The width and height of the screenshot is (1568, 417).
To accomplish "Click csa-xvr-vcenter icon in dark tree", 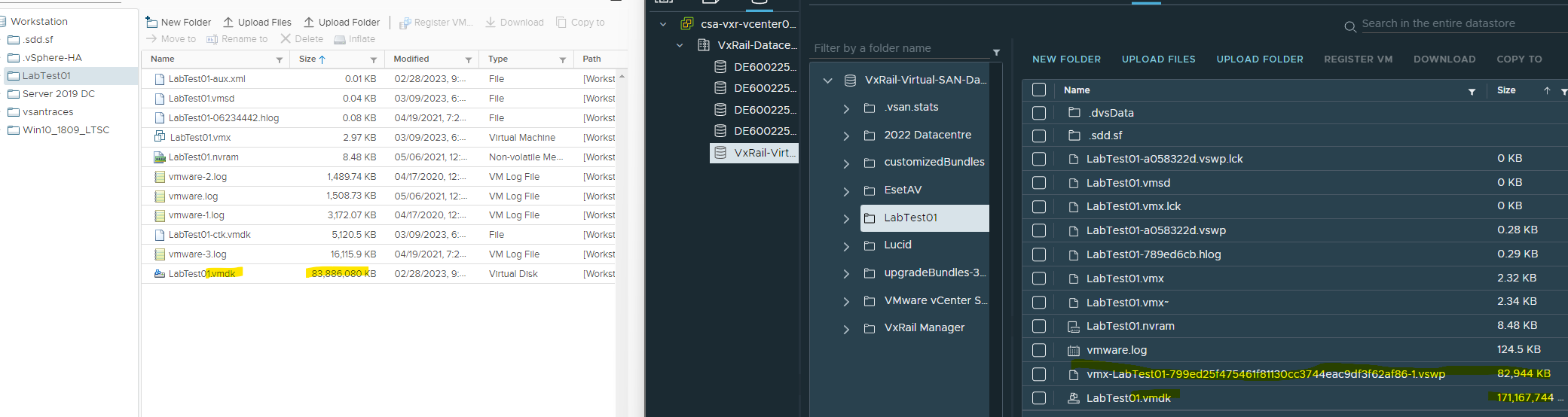I will [x=687, y=23].
